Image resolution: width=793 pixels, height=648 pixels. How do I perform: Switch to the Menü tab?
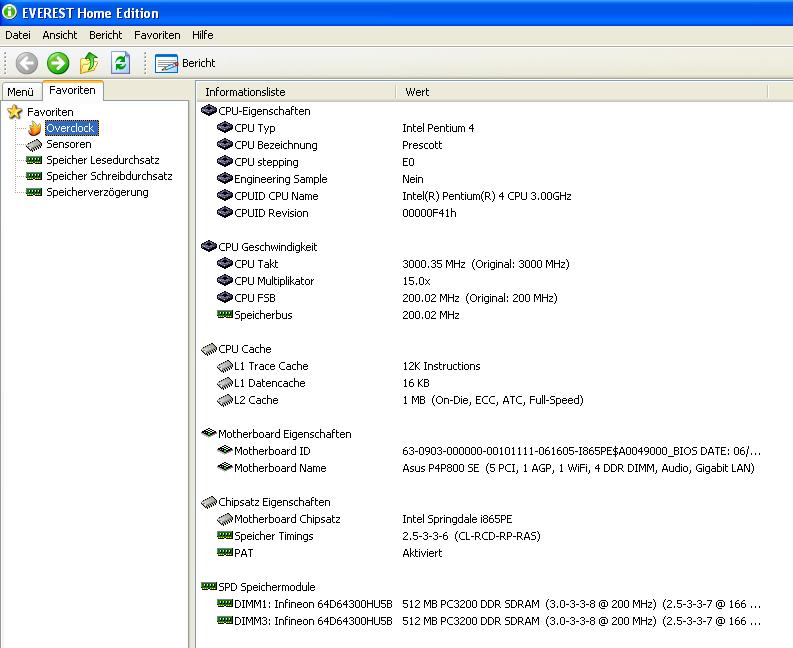[x=21, y=92]
